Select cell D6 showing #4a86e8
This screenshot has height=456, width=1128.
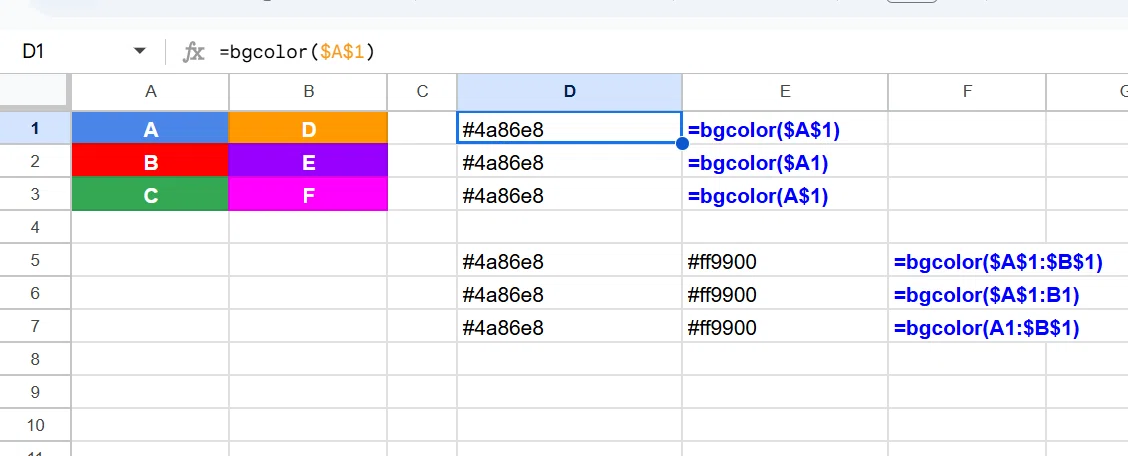coord(570,293)
